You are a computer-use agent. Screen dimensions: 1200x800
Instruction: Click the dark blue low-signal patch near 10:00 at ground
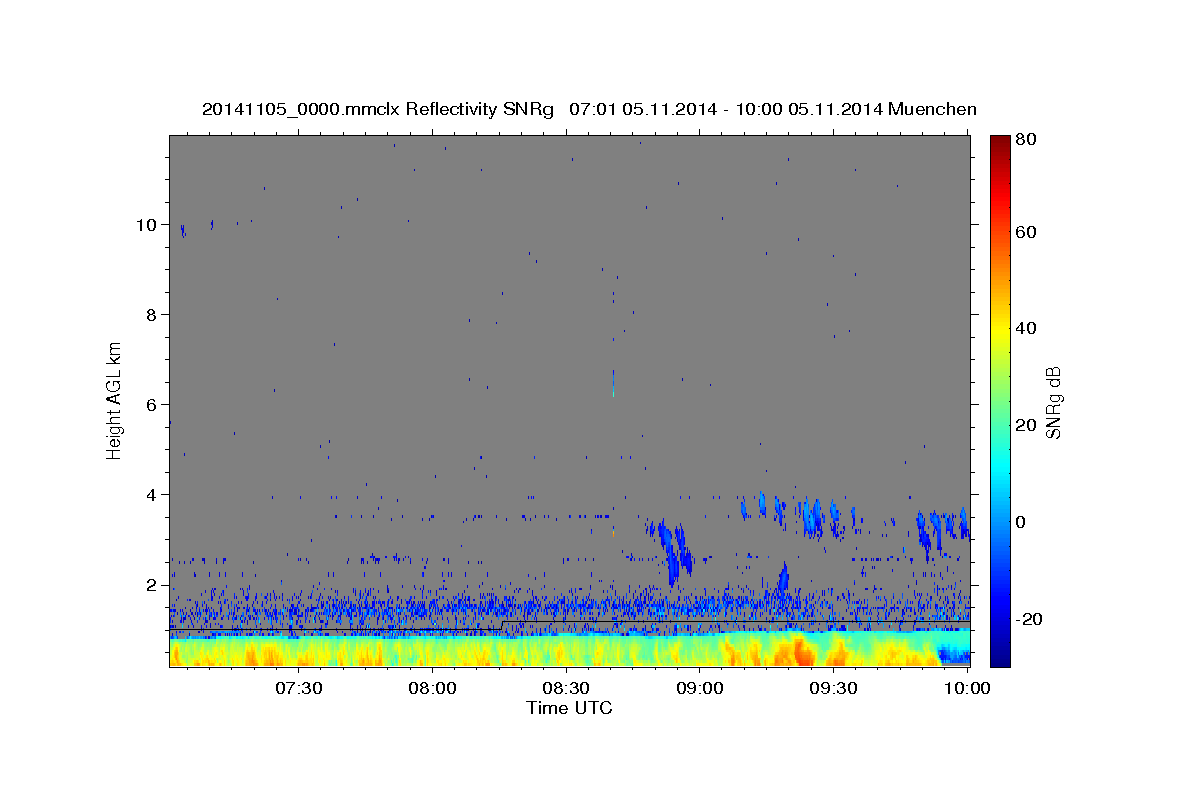tap(954, 656)
